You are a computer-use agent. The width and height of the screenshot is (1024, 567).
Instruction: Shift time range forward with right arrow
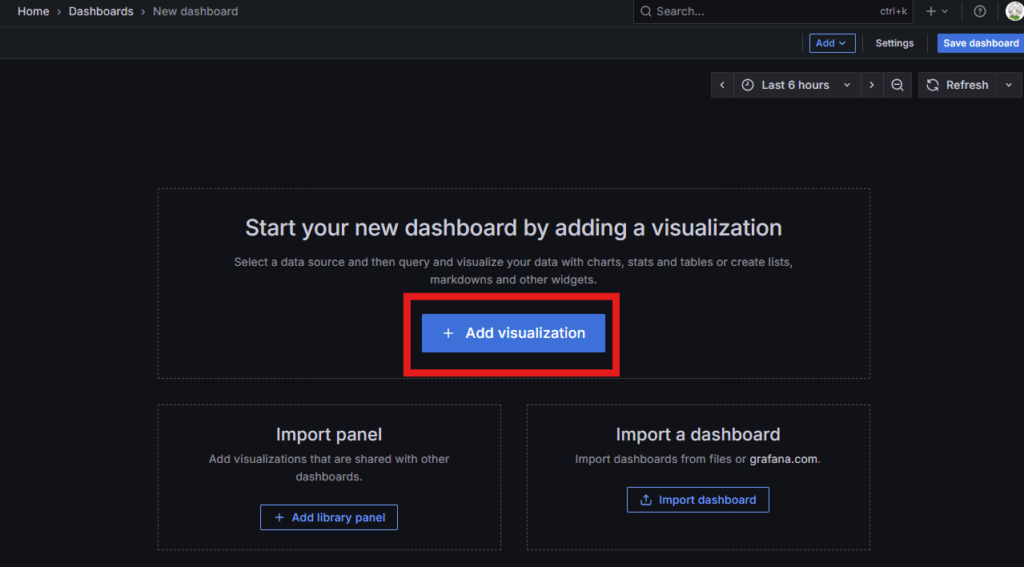(x=871, y=85)
